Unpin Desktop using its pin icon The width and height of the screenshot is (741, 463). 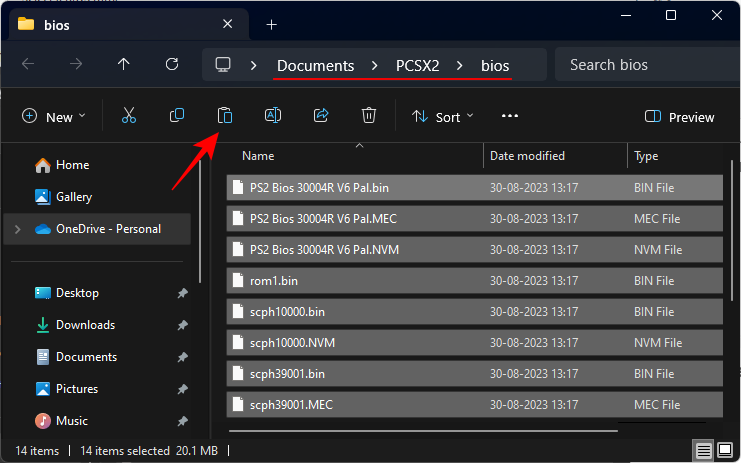tap(182, 293)
